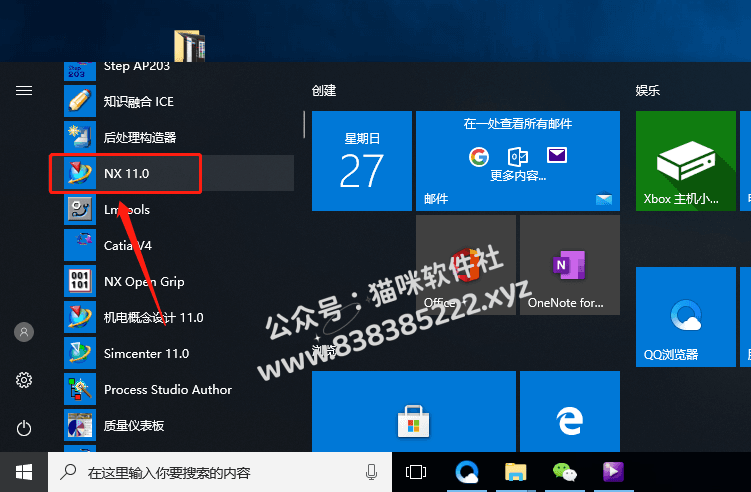751x492 pixels.
Task: Open the OneNote for... tile
Action: coord(570,265)
